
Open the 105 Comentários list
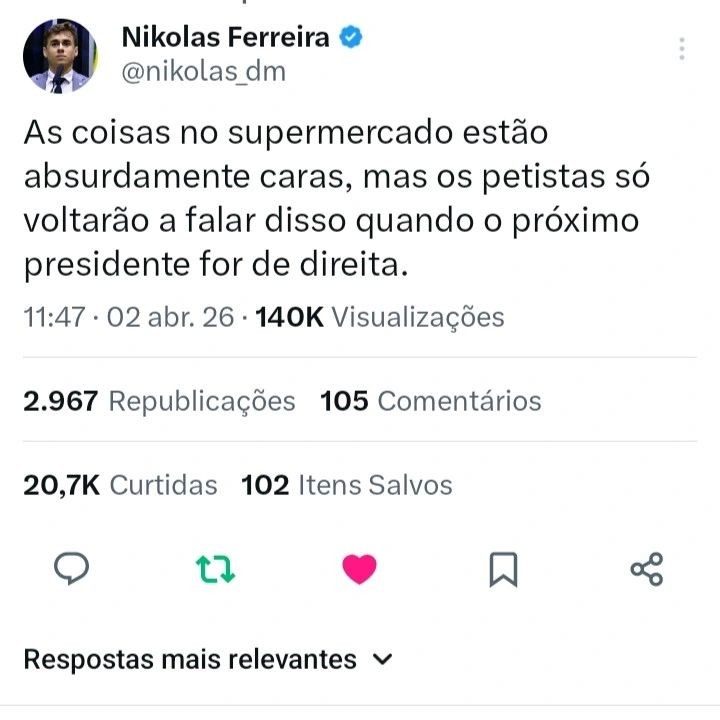(x=430, y=401)
